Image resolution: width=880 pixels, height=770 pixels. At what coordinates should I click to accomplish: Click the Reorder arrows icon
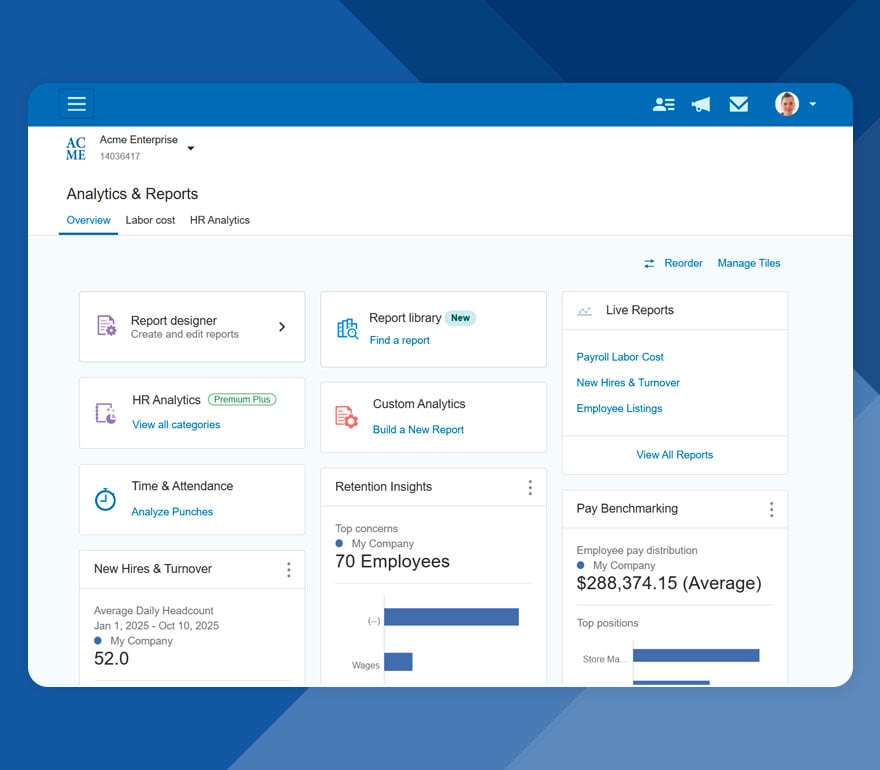(x=649, y=263)
